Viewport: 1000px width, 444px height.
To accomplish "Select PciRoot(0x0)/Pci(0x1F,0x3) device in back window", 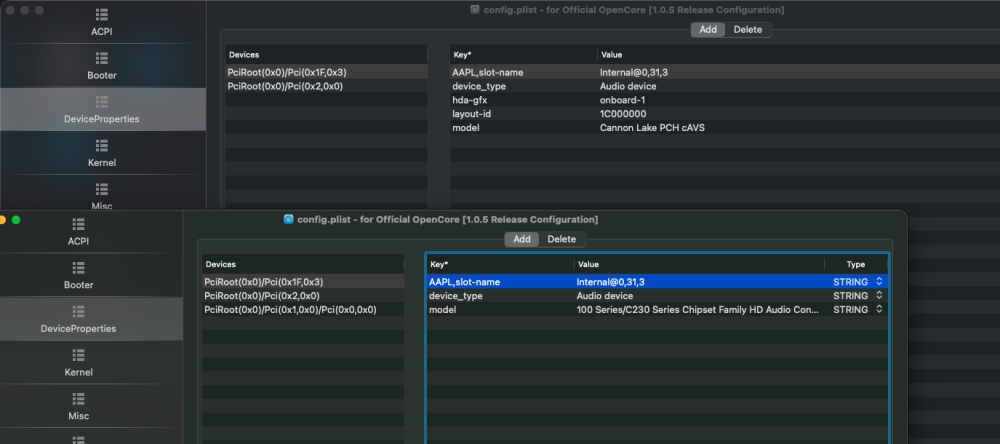I will (x=326, y=72).
